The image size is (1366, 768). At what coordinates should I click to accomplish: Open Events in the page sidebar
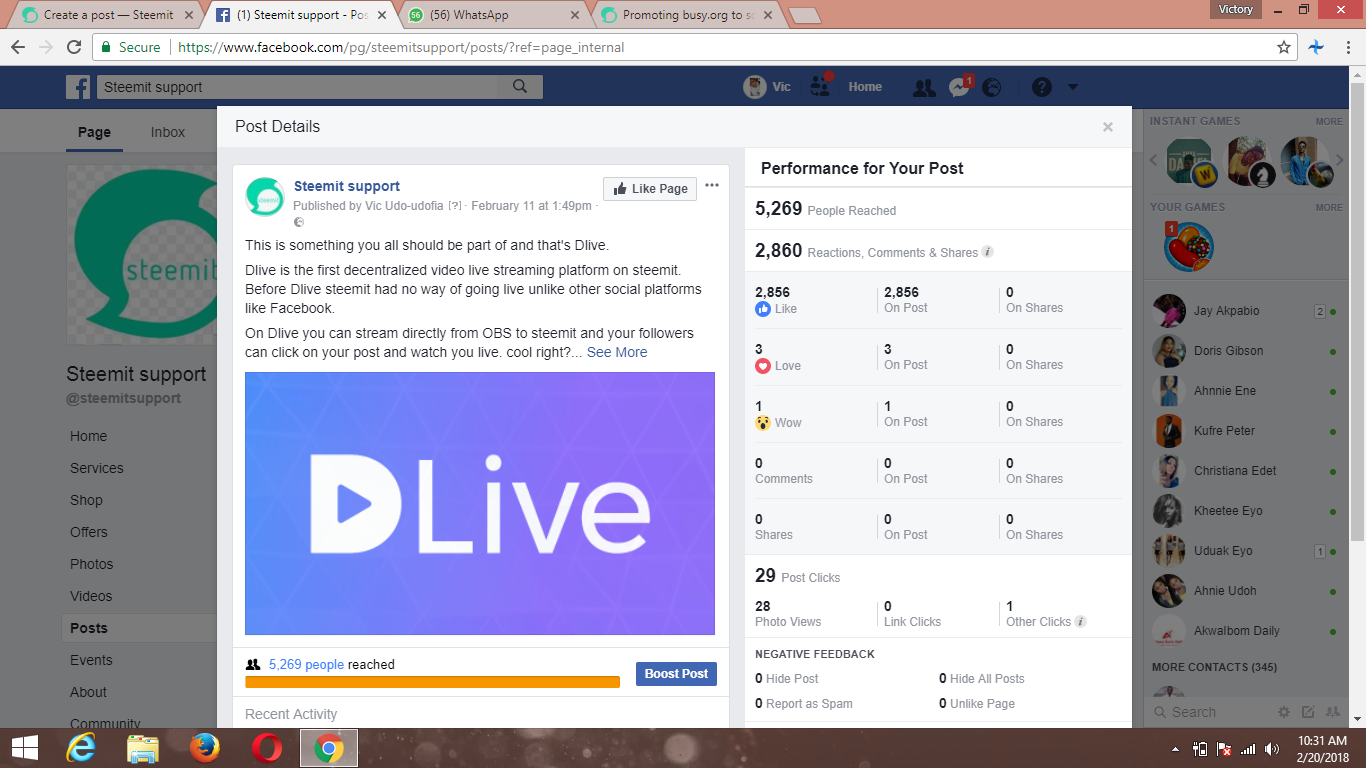91,660
